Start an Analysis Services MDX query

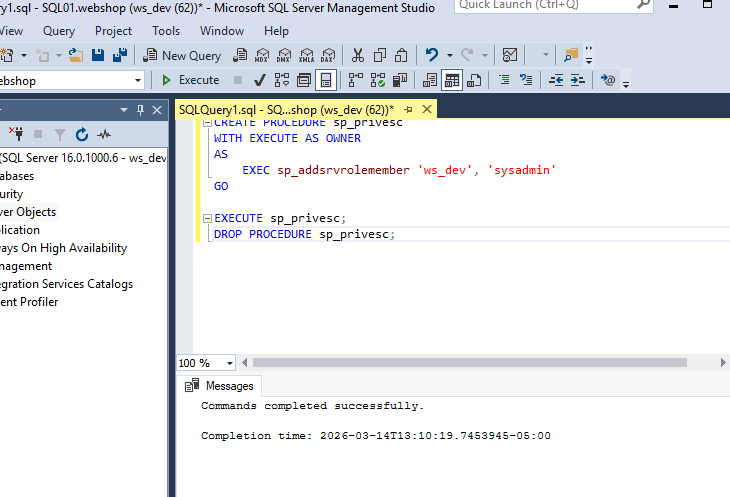click(262, 55)
